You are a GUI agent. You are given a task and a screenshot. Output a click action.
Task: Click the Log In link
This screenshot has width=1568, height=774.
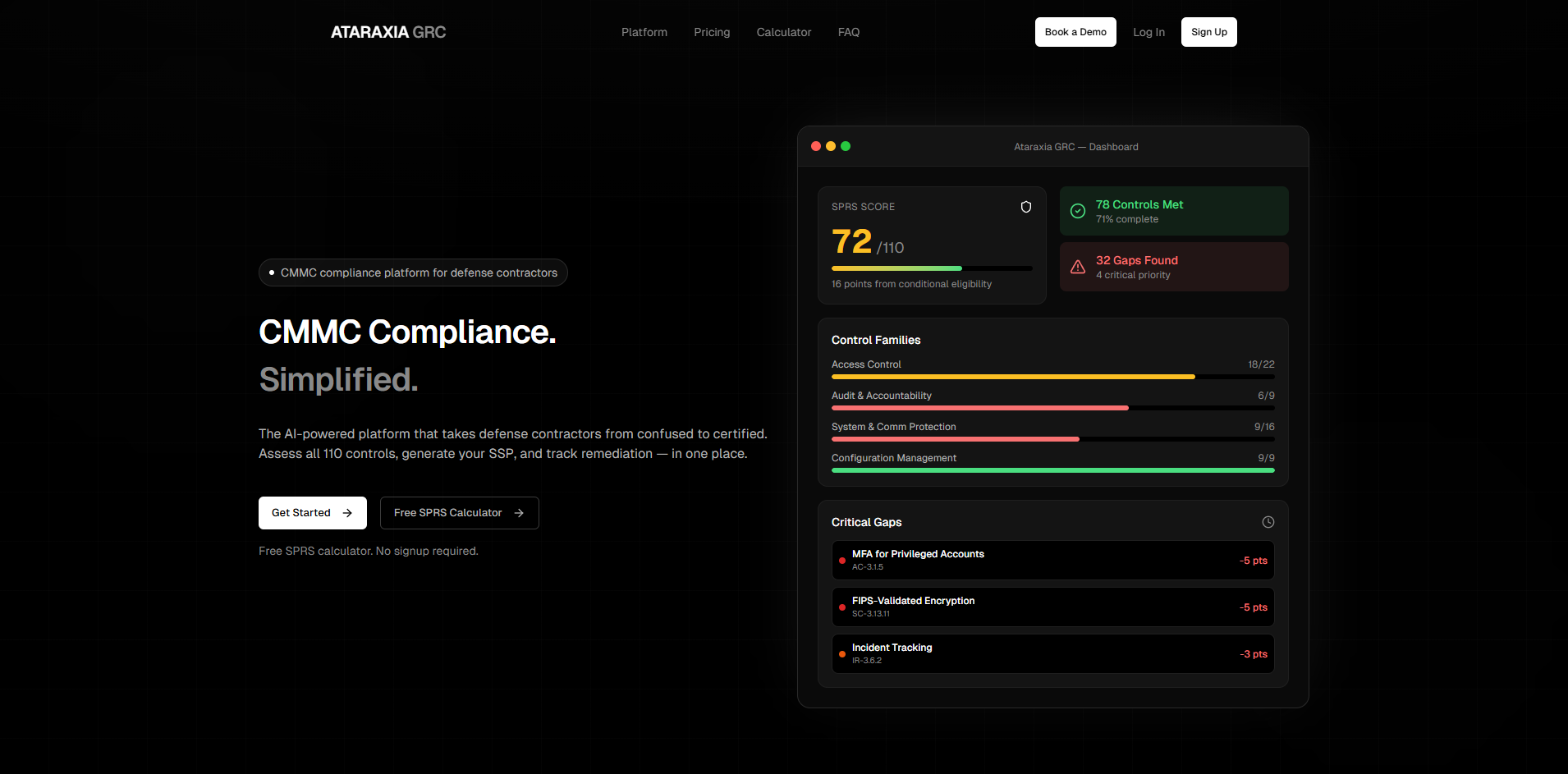click(x=1148, y=32)
